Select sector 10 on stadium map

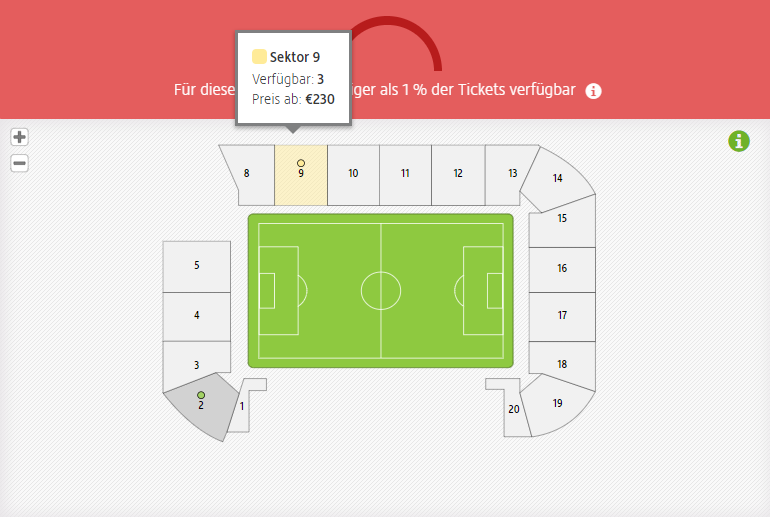353,175
